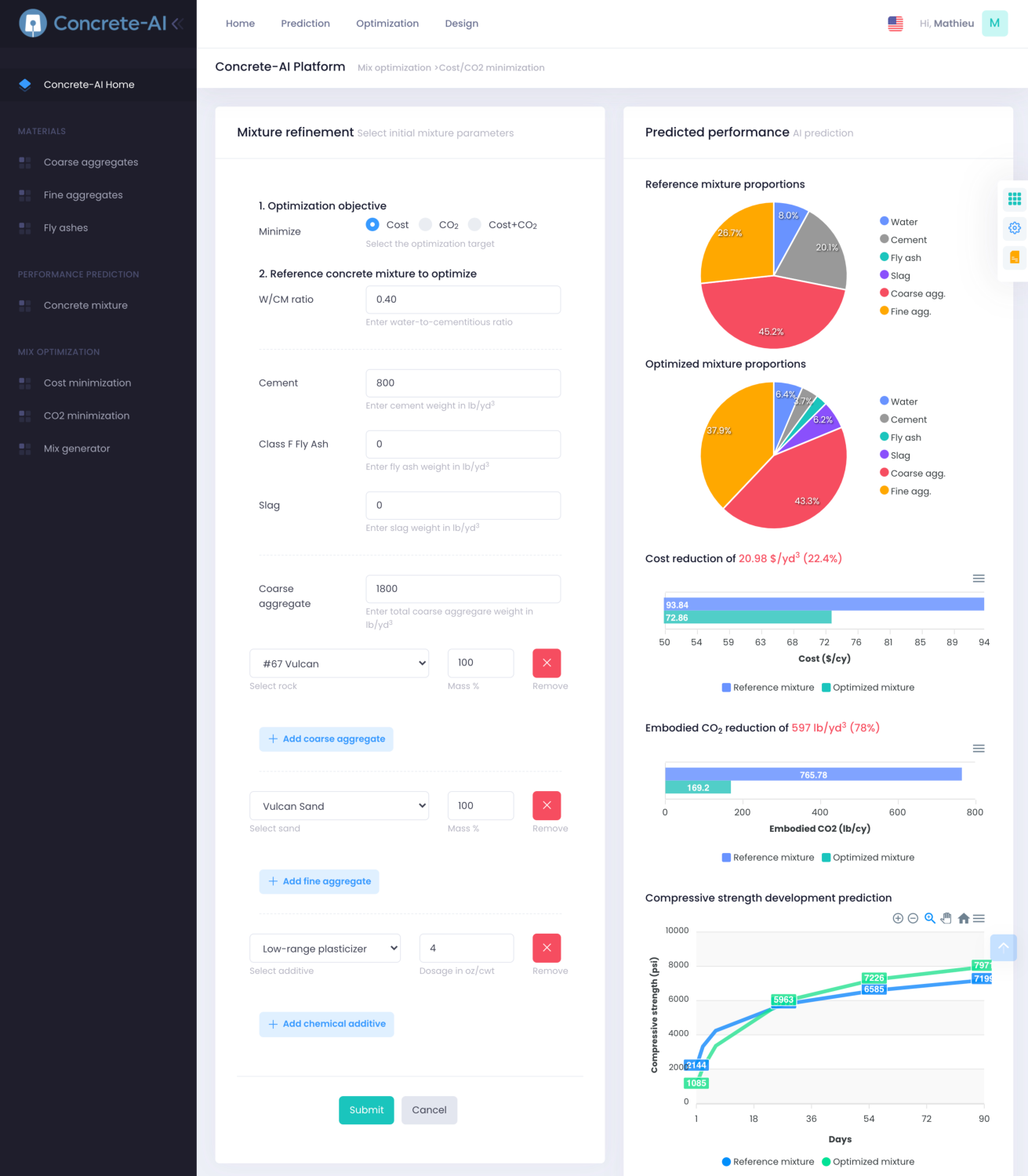Select the CO2 optimization radio button
The width and height of the screenshot is (1028, 1176).
pos(426,224)
